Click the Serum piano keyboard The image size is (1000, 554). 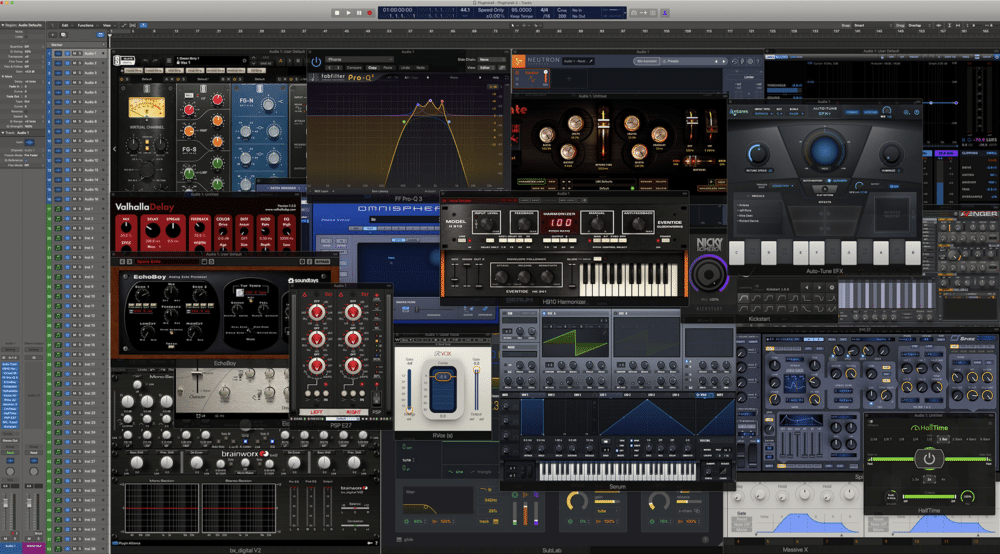coord(618,471)
